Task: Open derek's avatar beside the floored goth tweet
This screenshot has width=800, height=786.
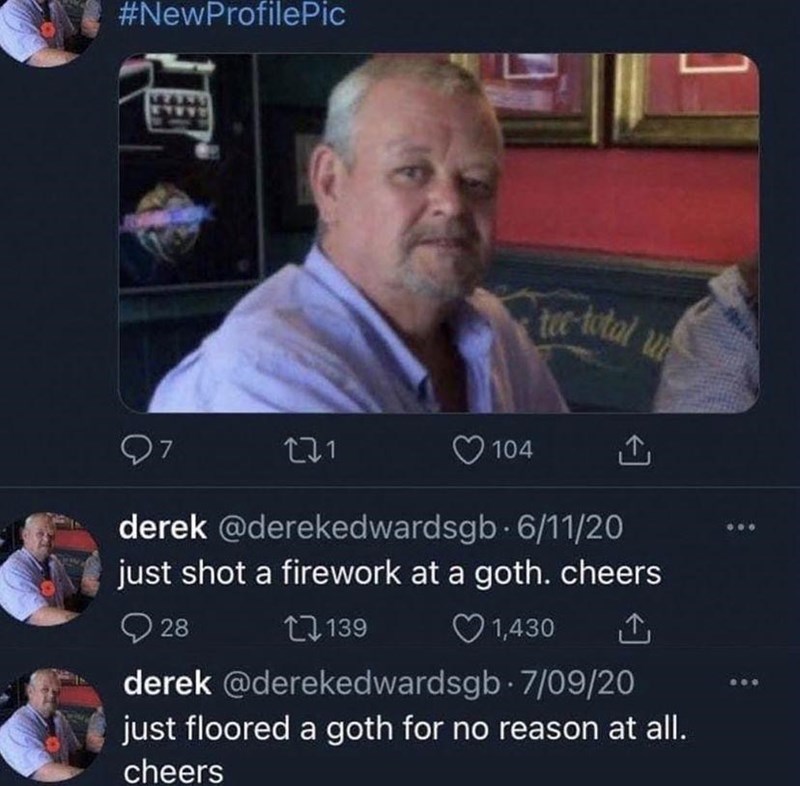Action: tap(53, 725)
